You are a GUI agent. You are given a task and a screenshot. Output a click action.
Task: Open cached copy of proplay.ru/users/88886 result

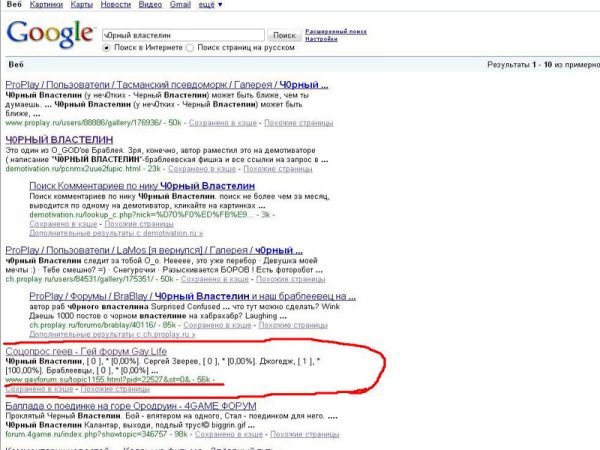pos(223,123)
